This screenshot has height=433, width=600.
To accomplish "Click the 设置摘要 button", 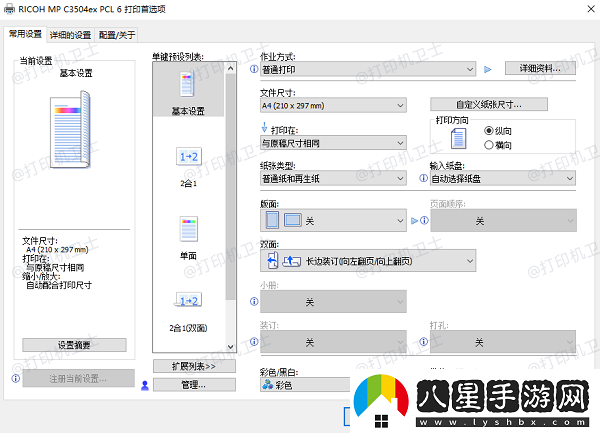I will [74, 345].
